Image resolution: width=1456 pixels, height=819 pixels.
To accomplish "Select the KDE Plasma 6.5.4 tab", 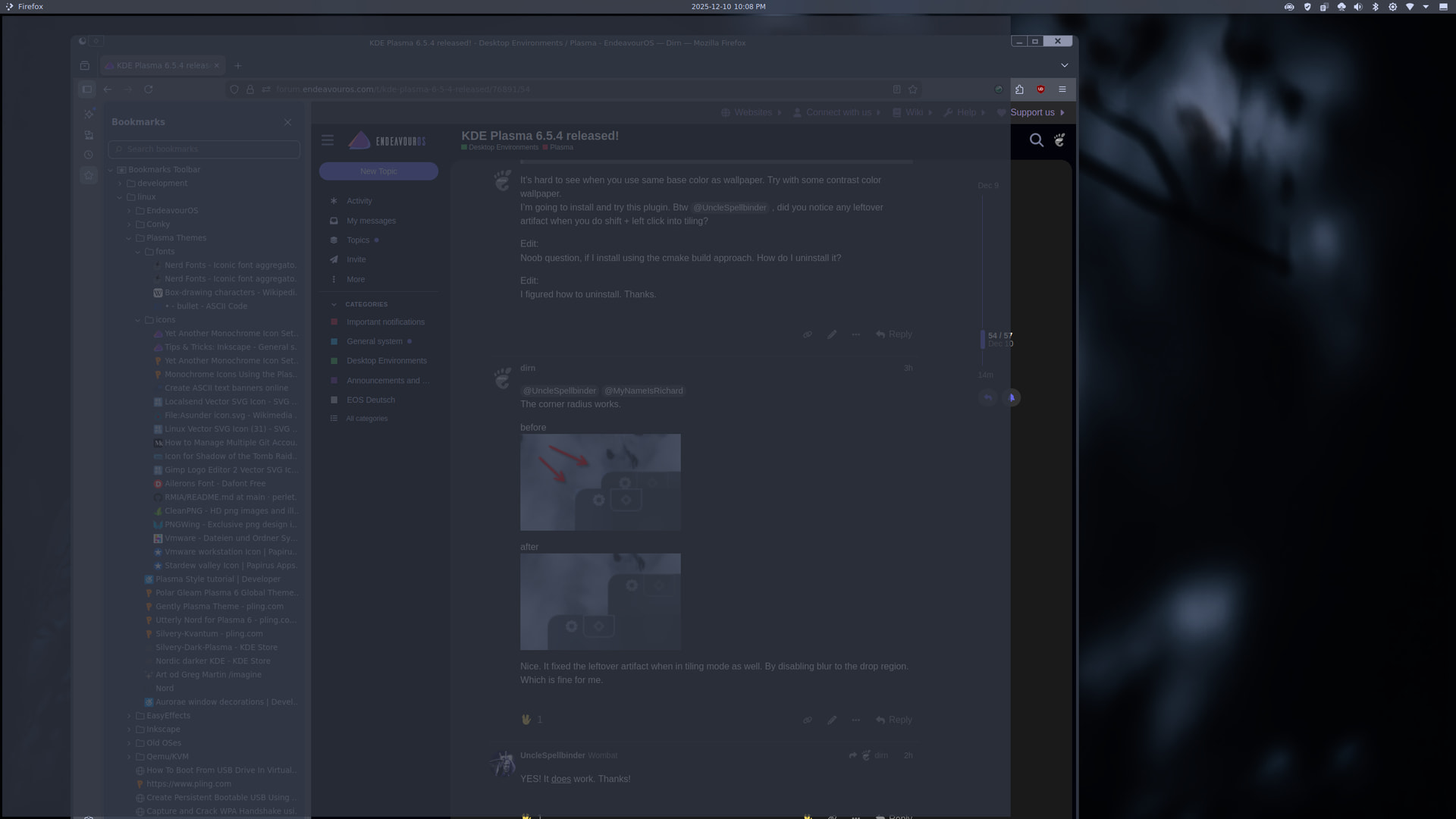I will click(162, 66).
